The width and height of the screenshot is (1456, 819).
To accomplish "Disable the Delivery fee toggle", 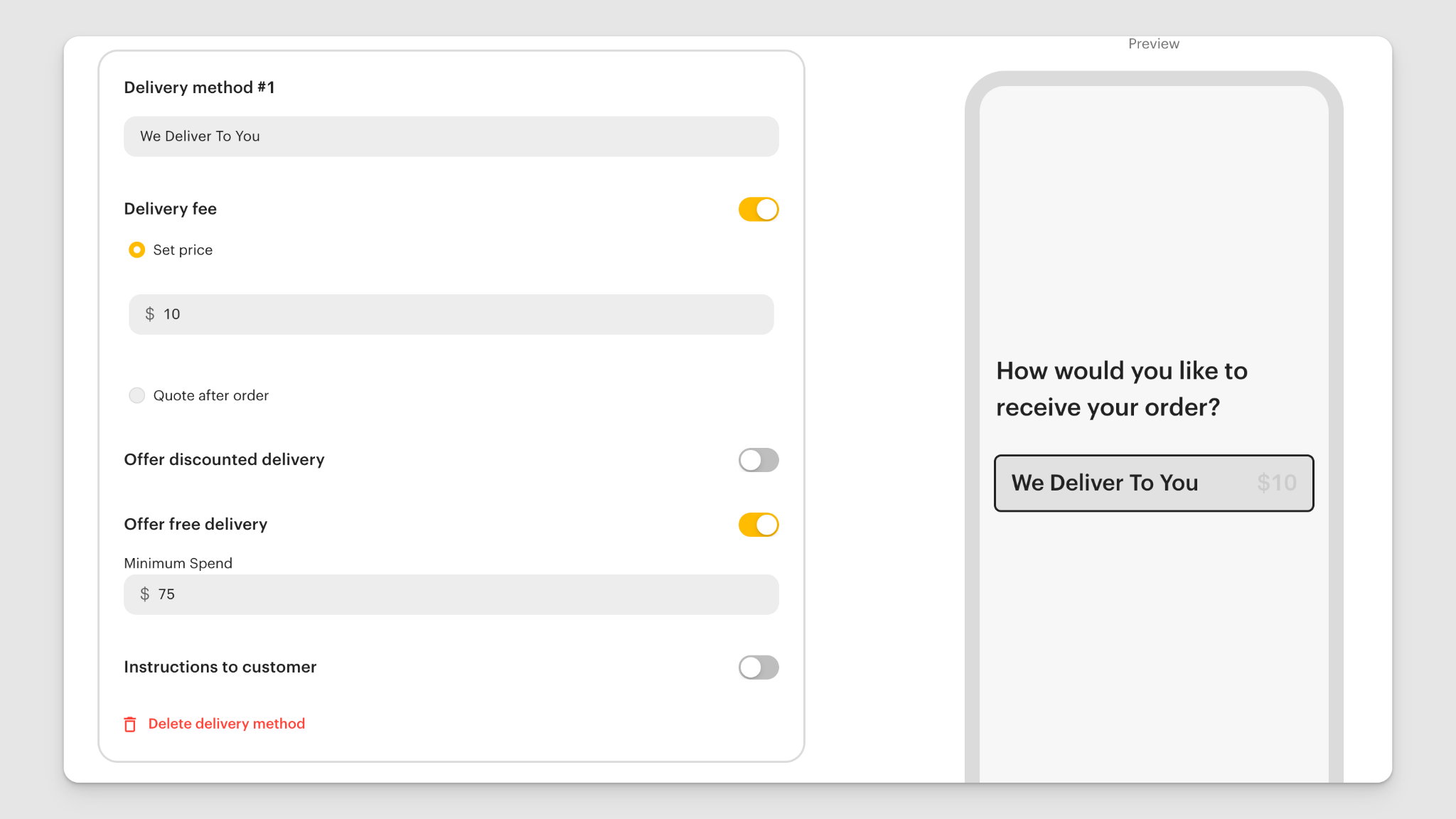I will (758, 210).
